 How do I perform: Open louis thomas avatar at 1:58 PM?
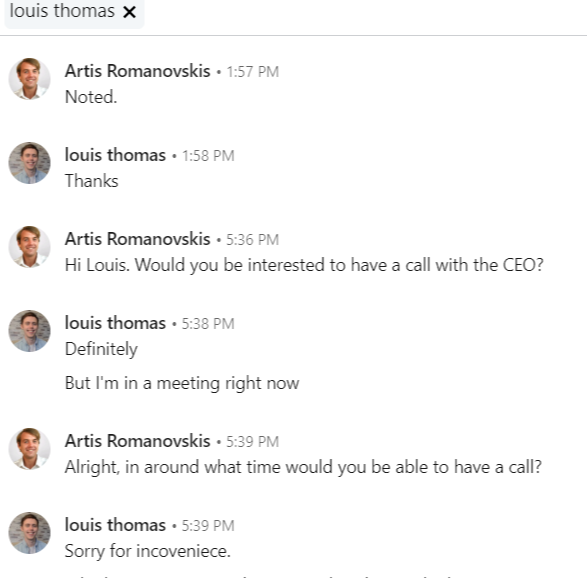pos(30,163)
